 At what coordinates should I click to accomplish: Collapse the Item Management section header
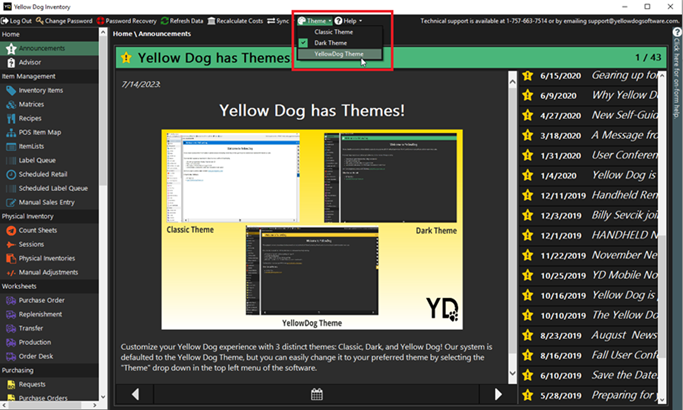(x=49, y=76)
